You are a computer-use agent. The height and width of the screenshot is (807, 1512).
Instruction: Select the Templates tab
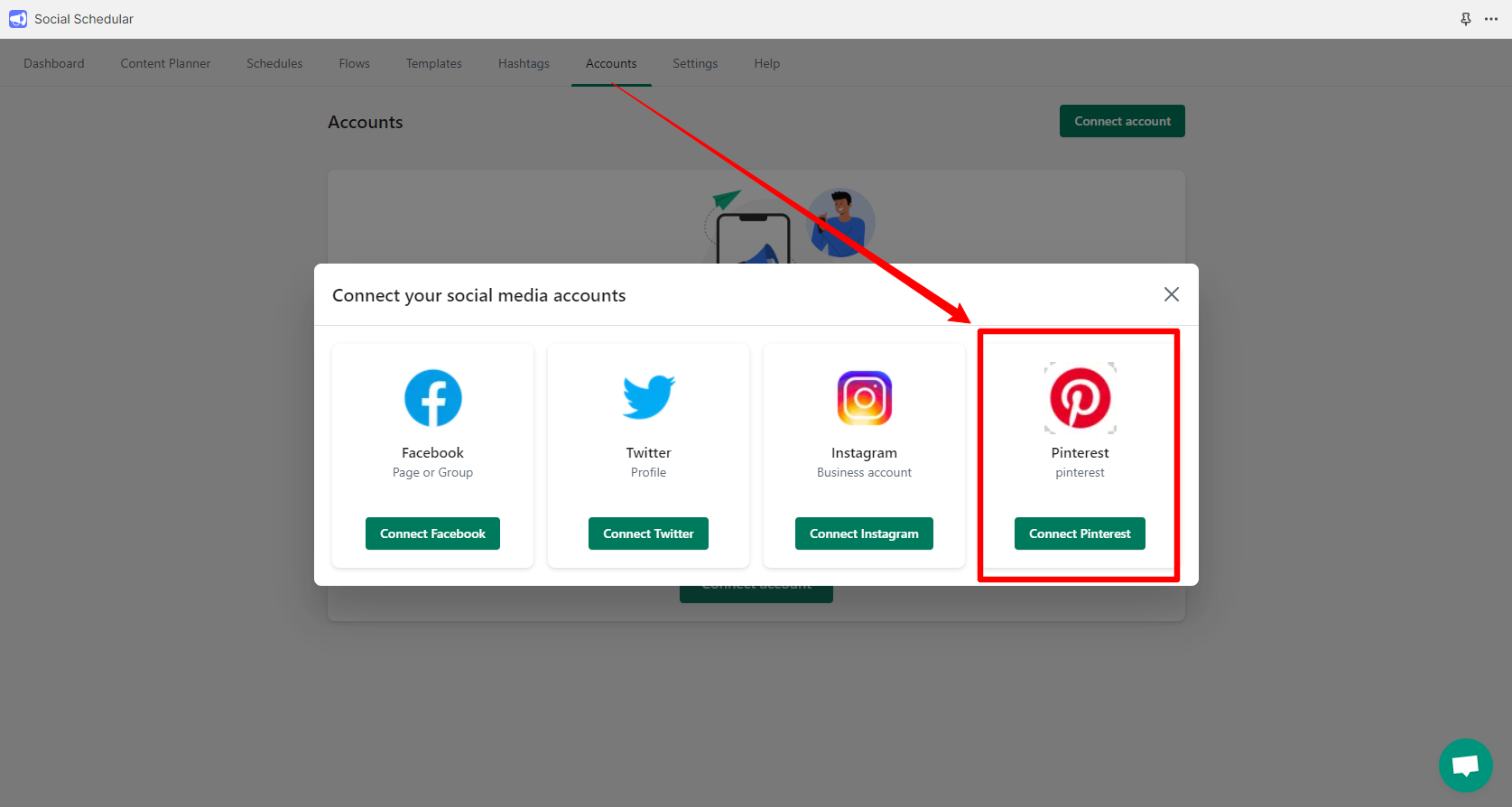433,63
